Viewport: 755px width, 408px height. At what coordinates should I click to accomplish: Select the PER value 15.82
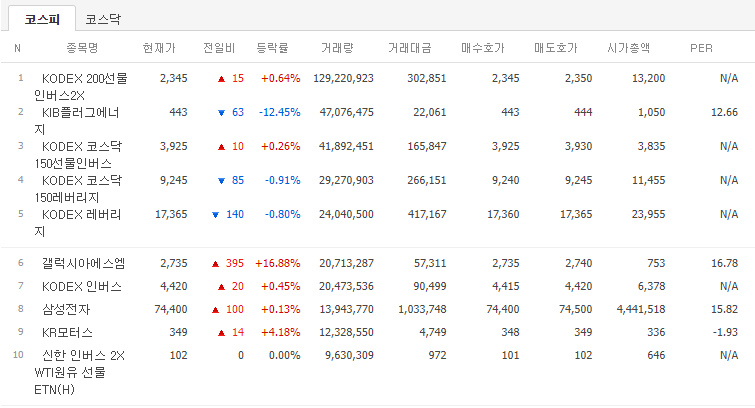[725, 309]
